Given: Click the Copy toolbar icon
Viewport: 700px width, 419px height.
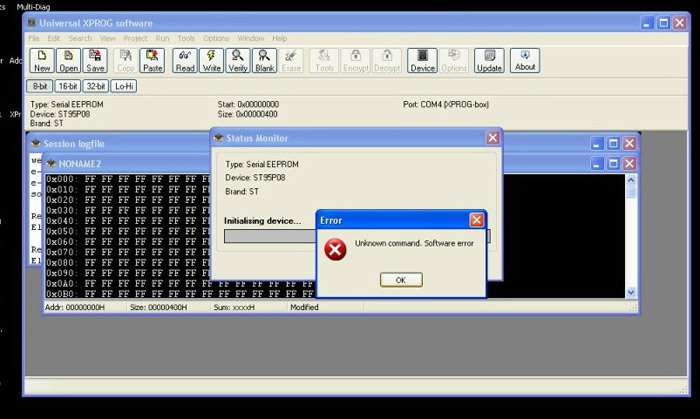Looking at the screenshot, I should tap(125, 61).
